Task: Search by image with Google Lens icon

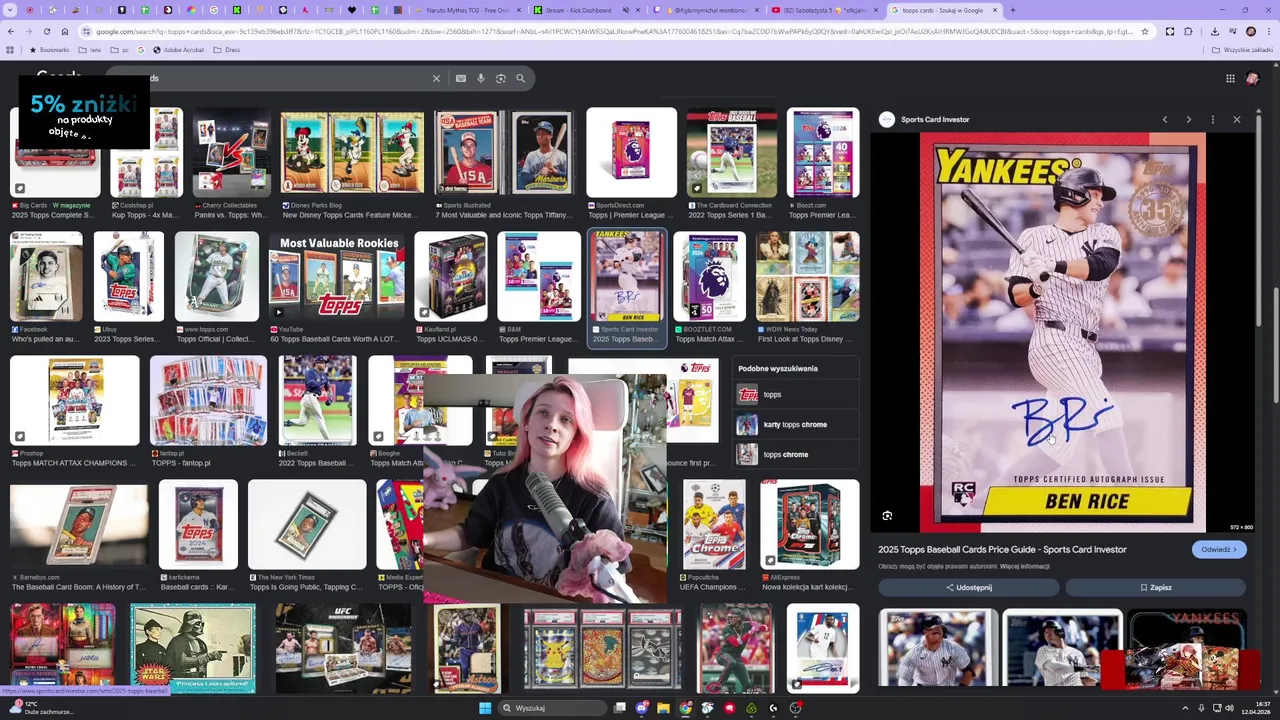Action: (x=501, y=78)
